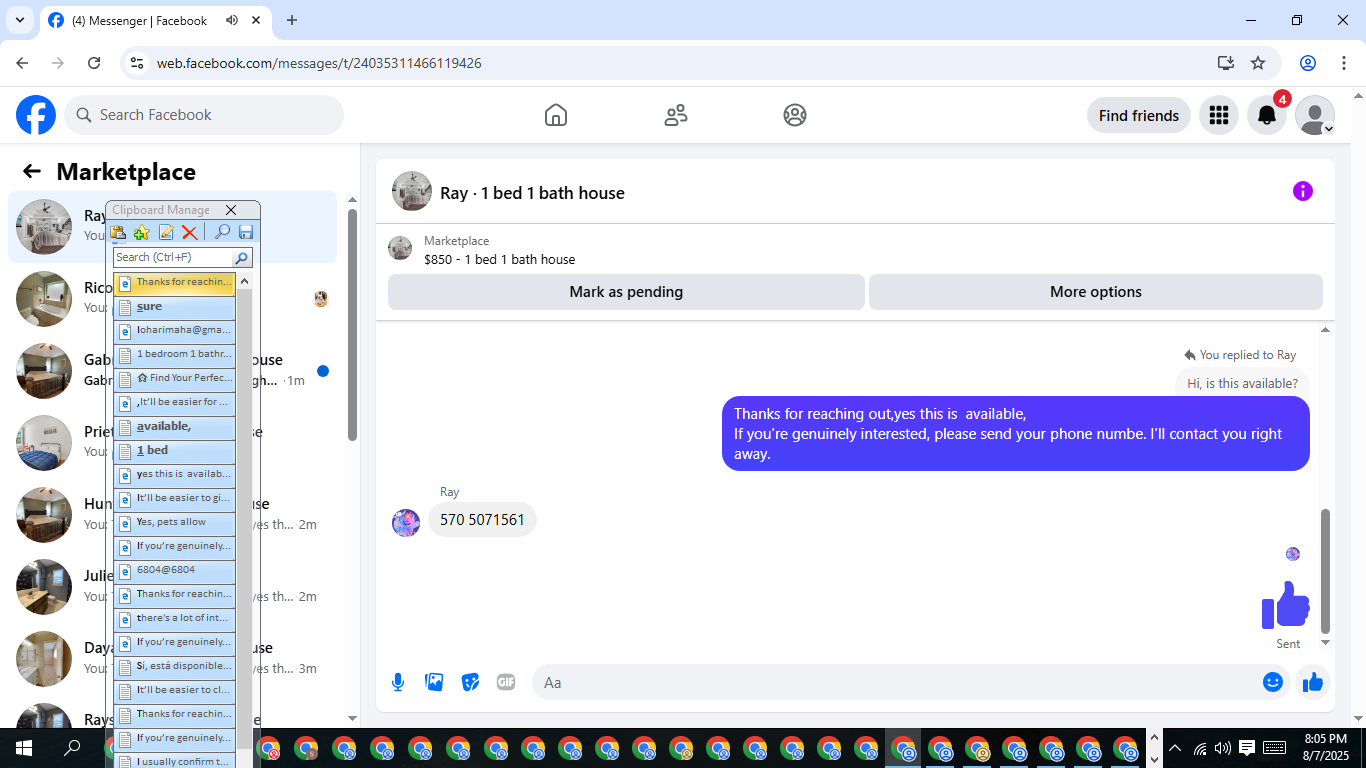Click the conversation list vertical scrollbar
This screenshot has width=1366, height=768.
click(352, 325)
